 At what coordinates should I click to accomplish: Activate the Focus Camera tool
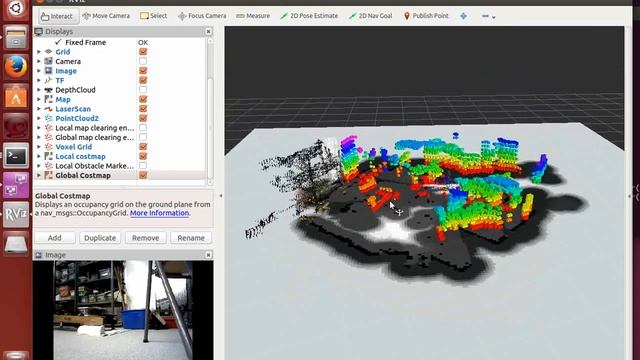202,16
